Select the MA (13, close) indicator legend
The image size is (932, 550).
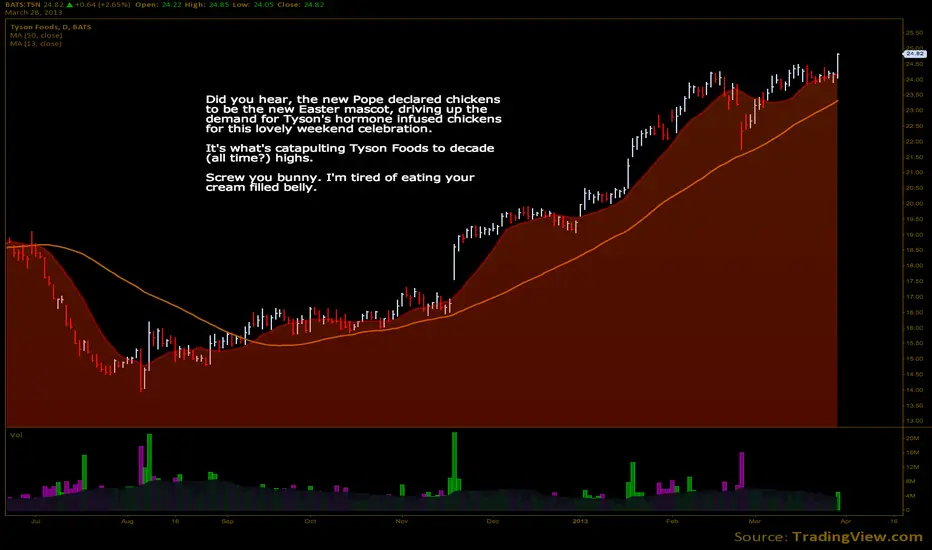[x=36, y=43]
